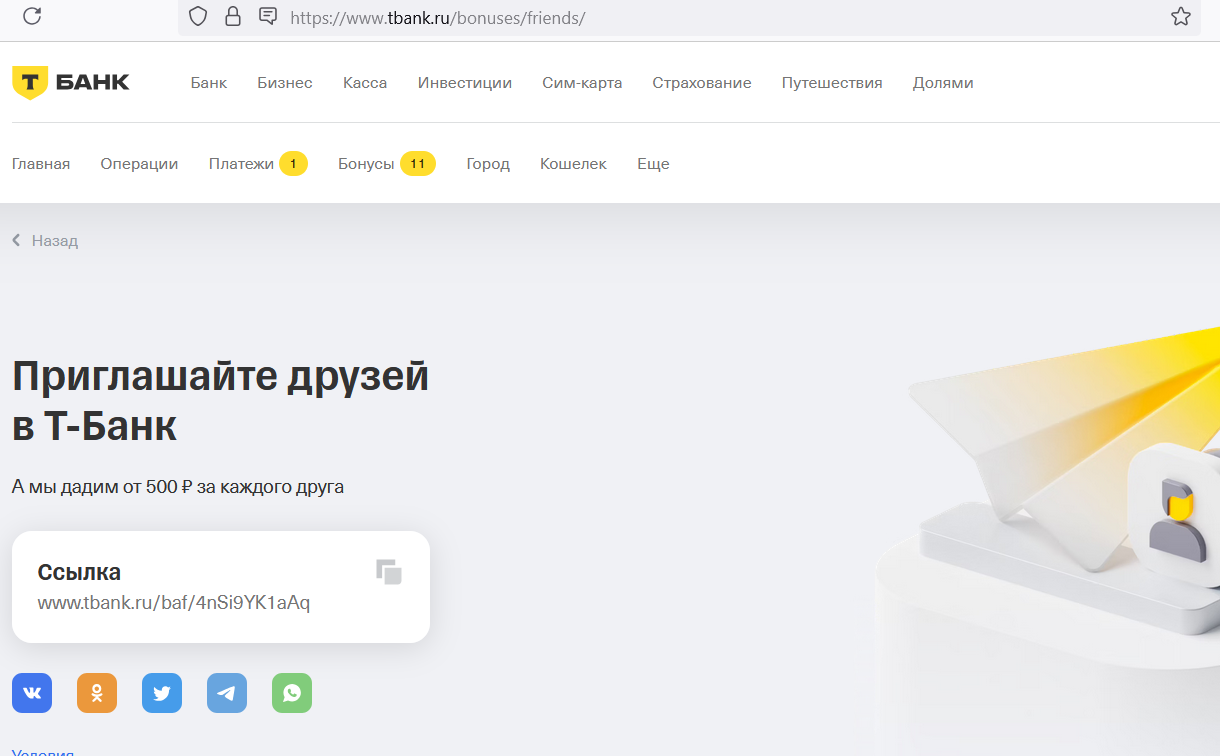Go back using the Назад link

click(45, 241)
